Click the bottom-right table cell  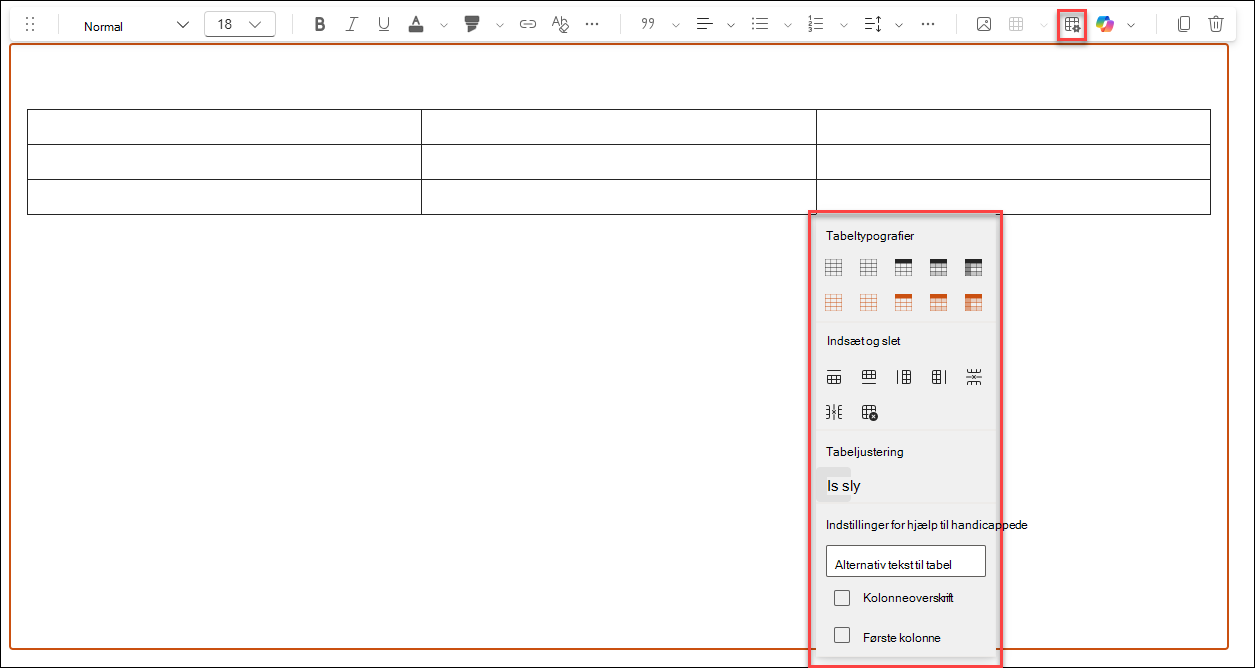point(1013,197)
